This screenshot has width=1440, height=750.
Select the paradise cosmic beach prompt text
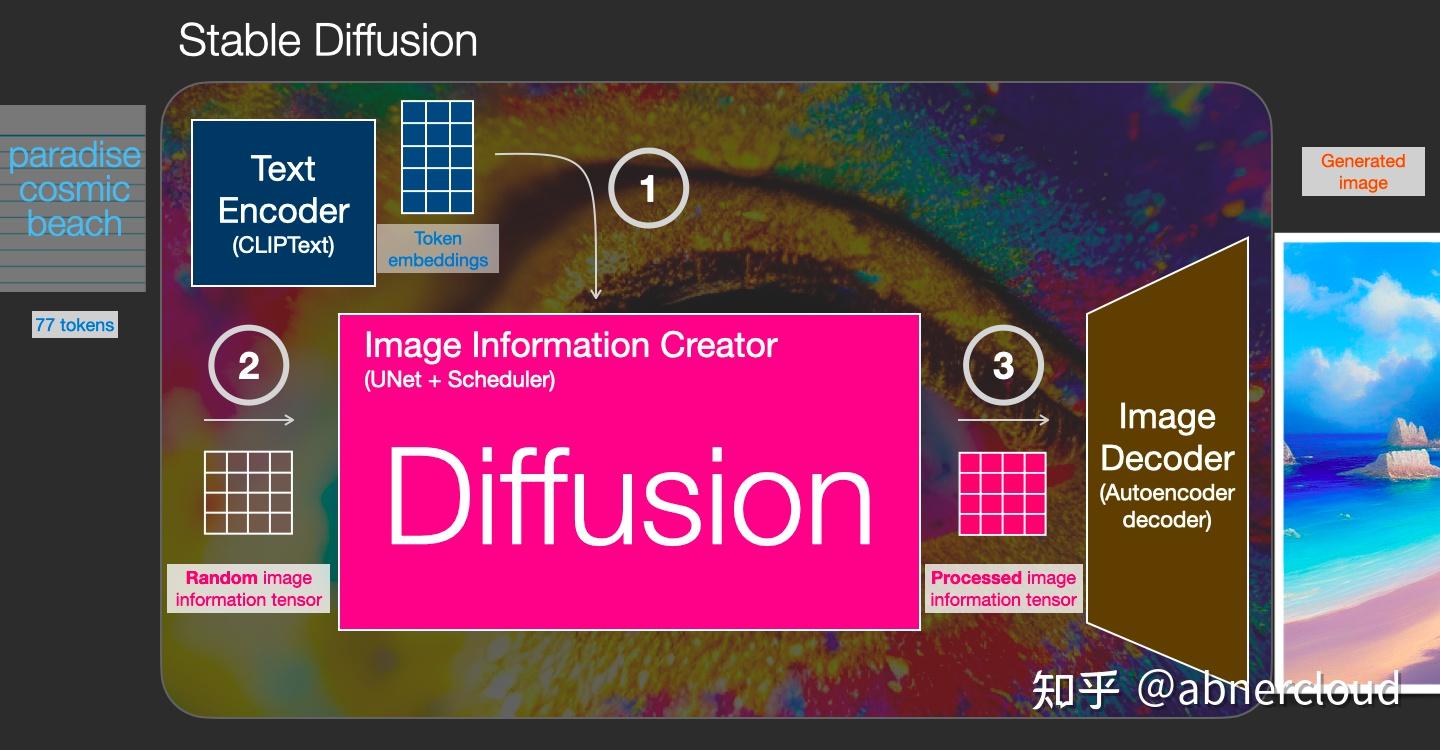[73, 188]
